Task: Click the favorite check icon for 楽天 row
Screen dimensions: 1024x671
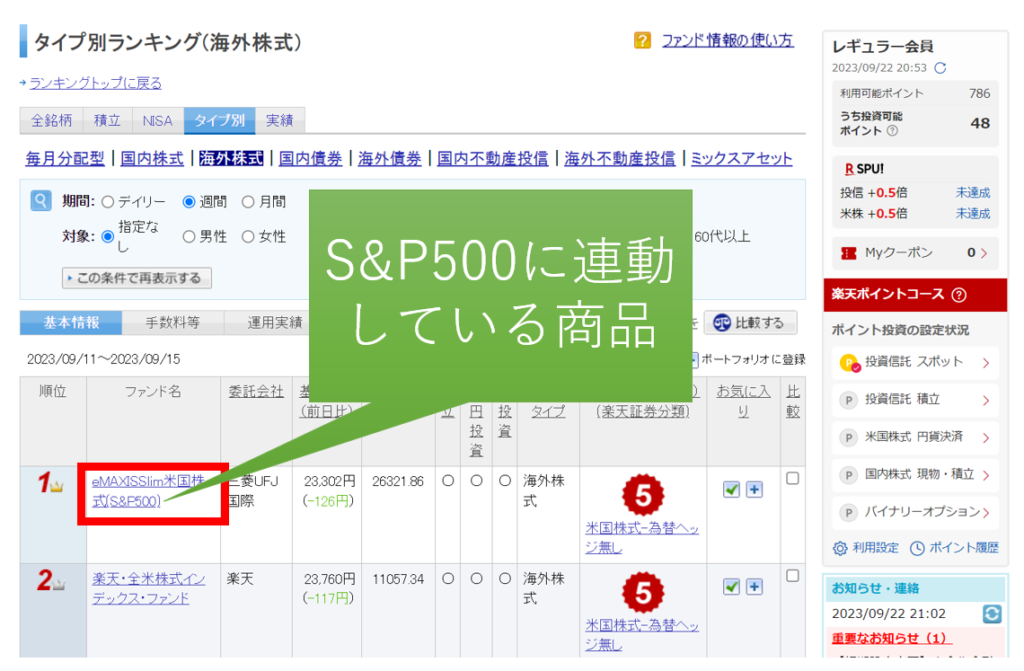Action: pos(731,587)
